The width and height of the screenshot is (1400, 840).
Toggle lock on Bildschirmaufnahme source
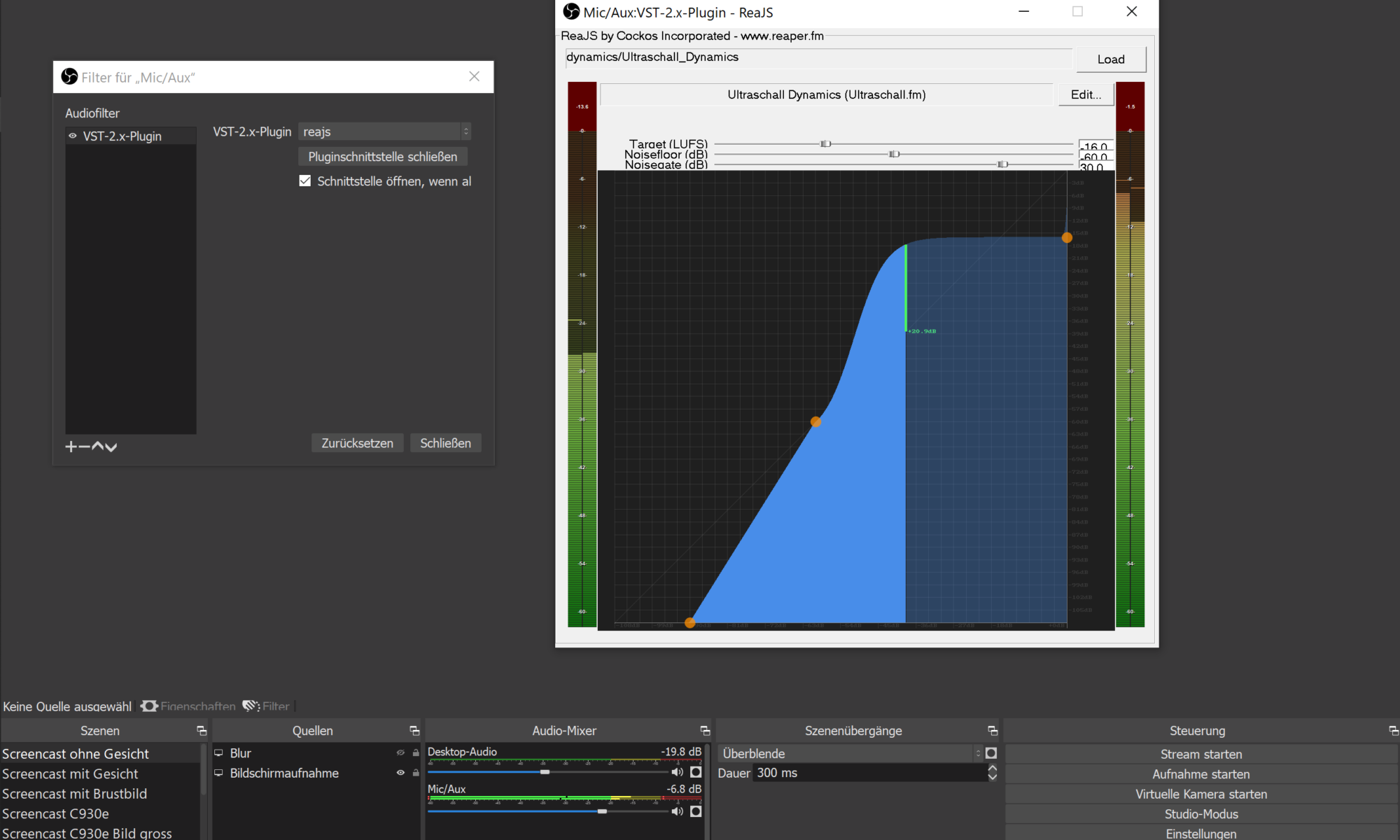pos(416,773)
